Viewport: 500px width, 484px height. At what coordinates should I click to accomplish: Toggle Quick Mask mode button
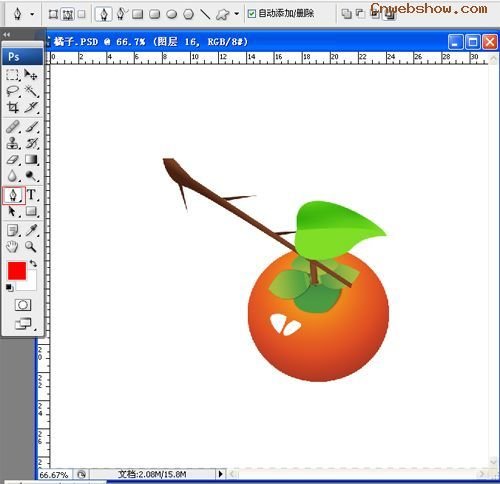coord(23,305)
